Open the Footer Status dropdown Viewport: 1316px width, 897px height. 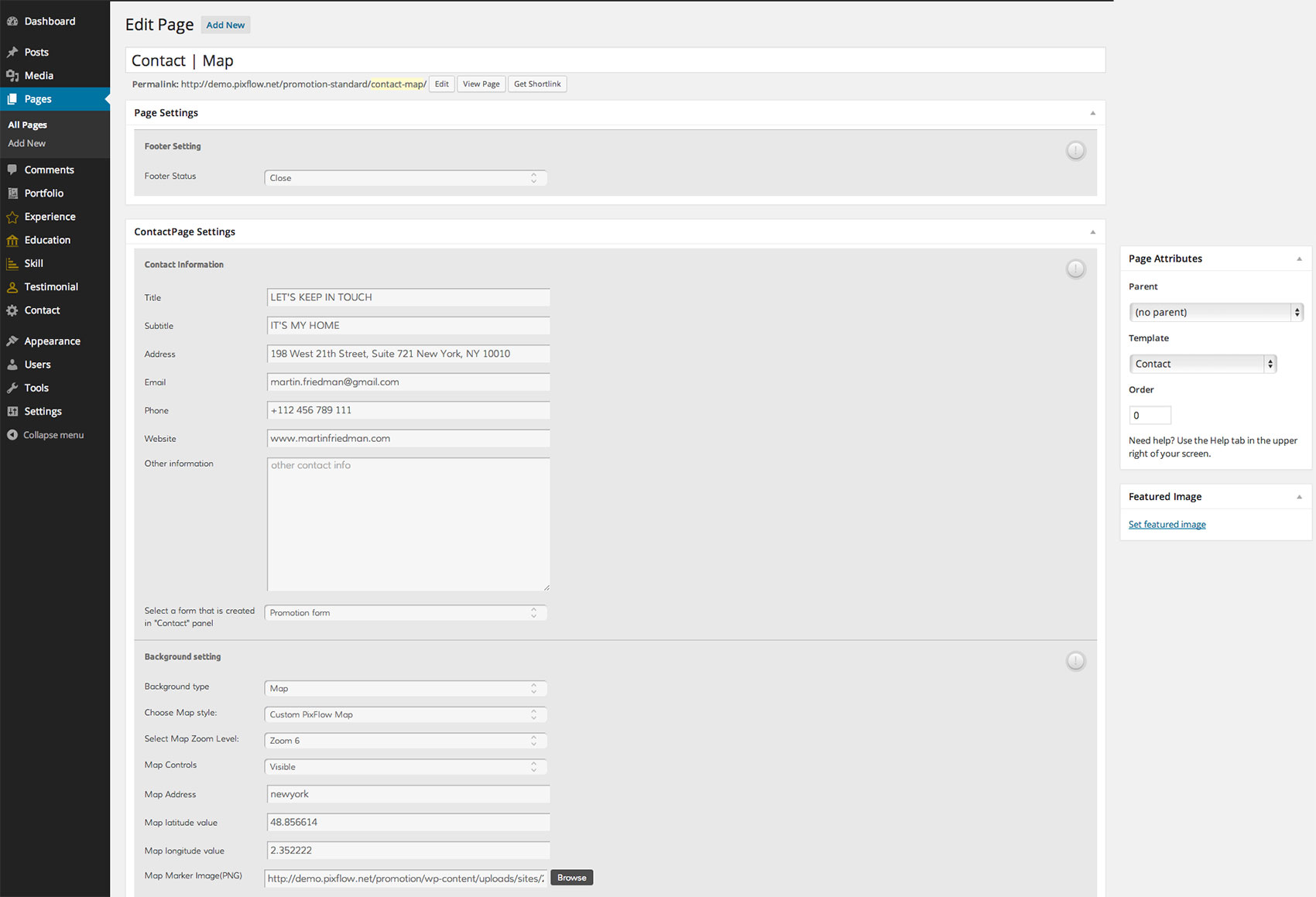point(406,178)
